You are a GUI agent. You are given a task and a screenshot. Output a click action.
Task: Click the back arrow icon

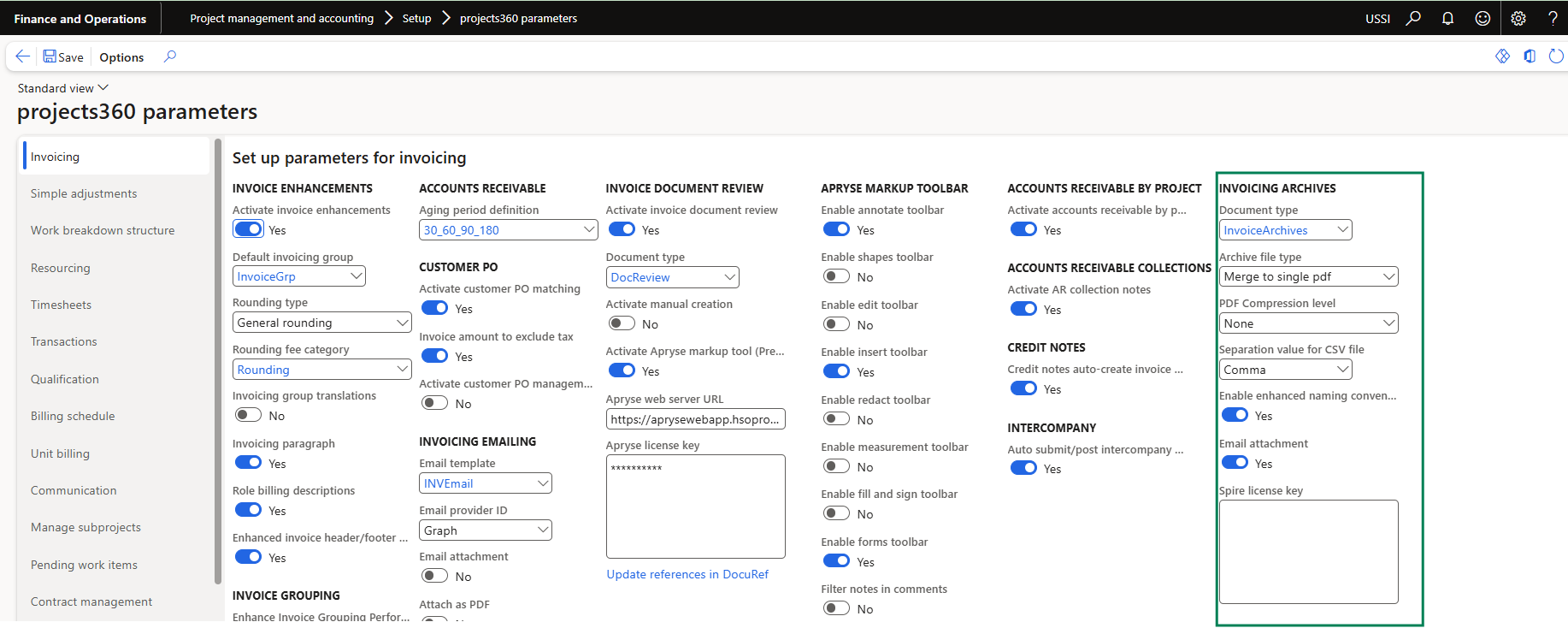[23, 56]
